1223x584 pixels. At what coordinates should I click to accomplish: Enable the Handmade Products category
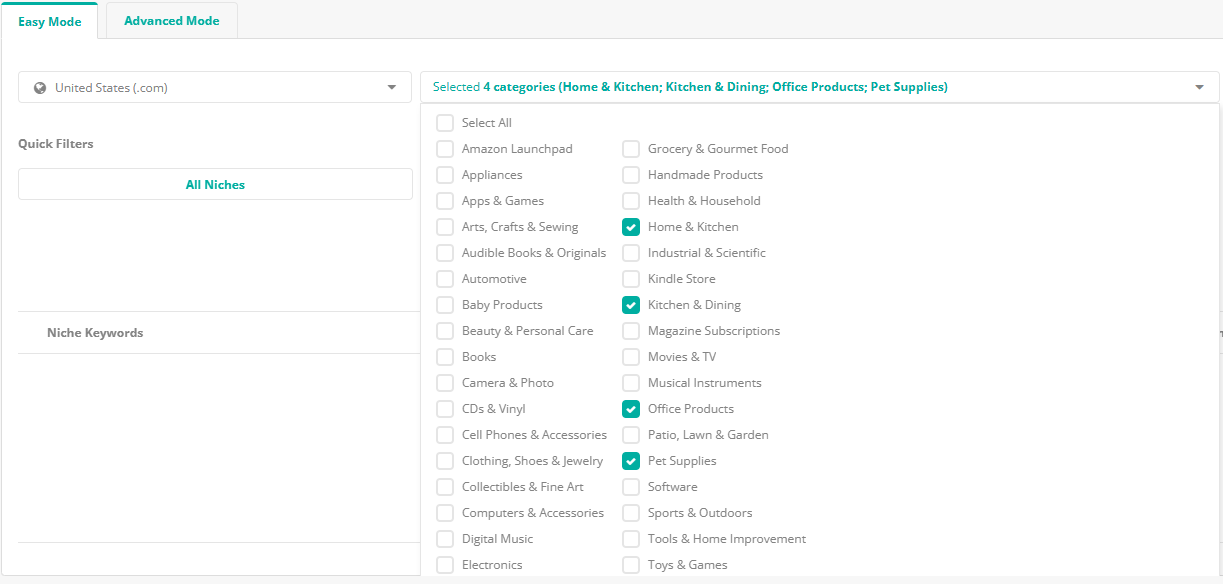tap(630, 174)
